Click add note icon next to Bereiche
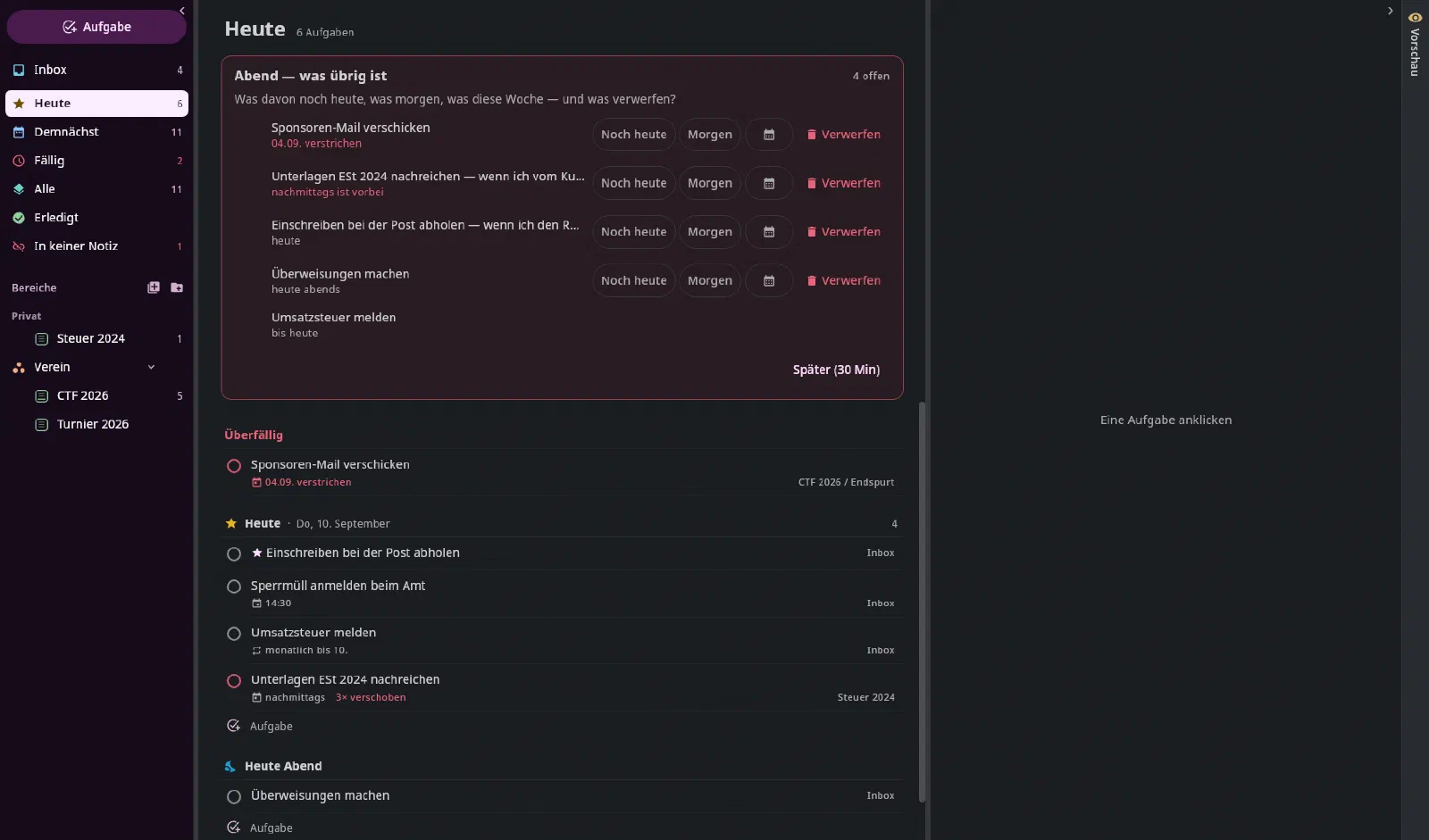 click(x=154, y=287)
